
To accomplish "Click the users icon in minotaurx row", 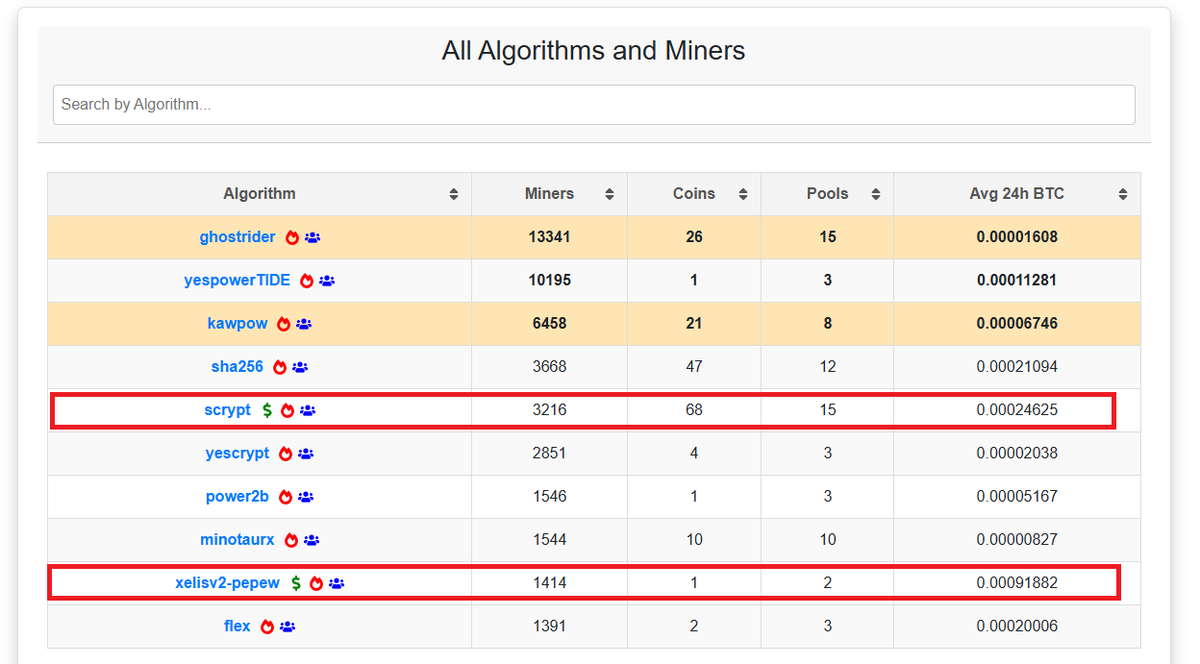I will coord(312,540).
